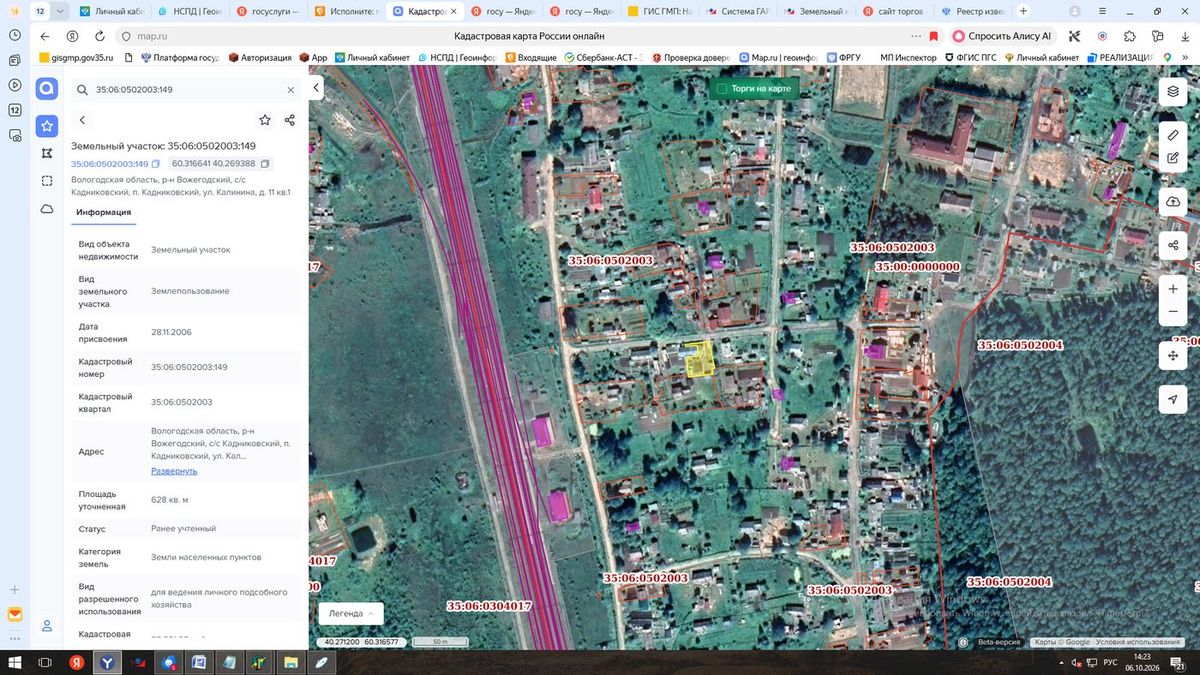Screen dimensions: 1200x675
Task: Click Спросить Алису AI button
Action: [1002, 36]
